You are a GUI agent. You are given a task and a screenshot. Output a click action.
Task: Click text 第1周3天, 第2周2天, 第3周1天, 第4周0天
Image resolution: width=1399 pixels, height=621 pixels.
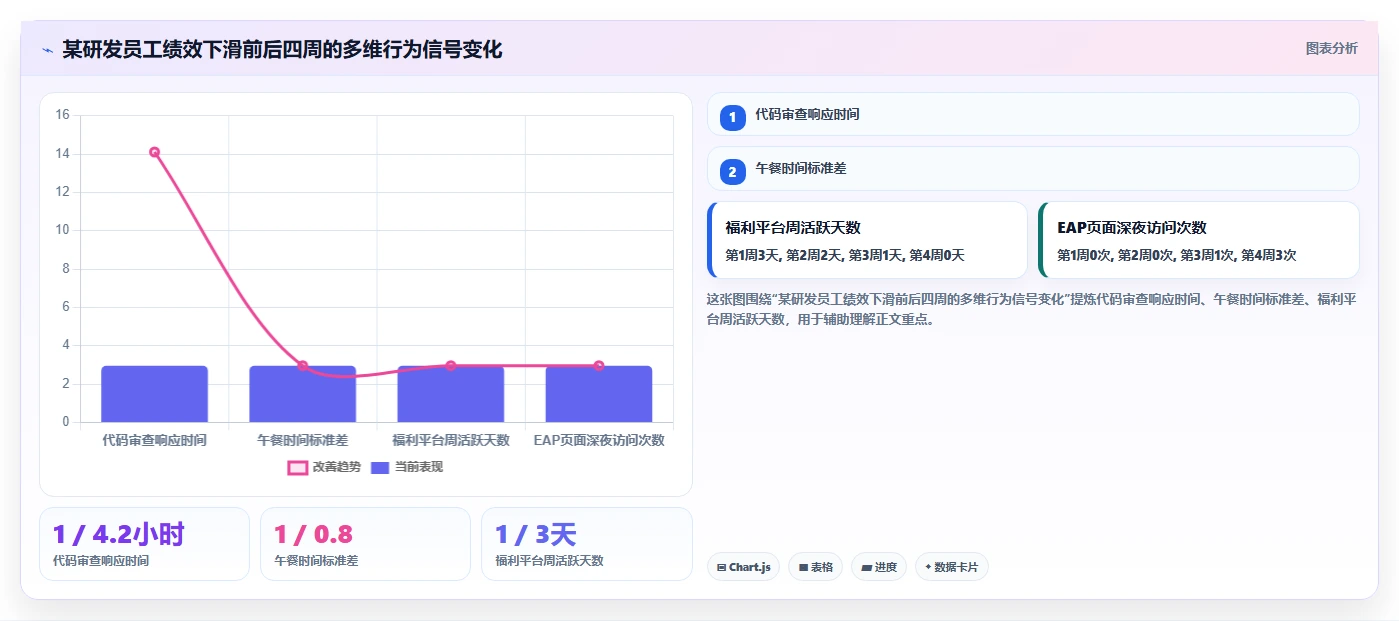845,256
